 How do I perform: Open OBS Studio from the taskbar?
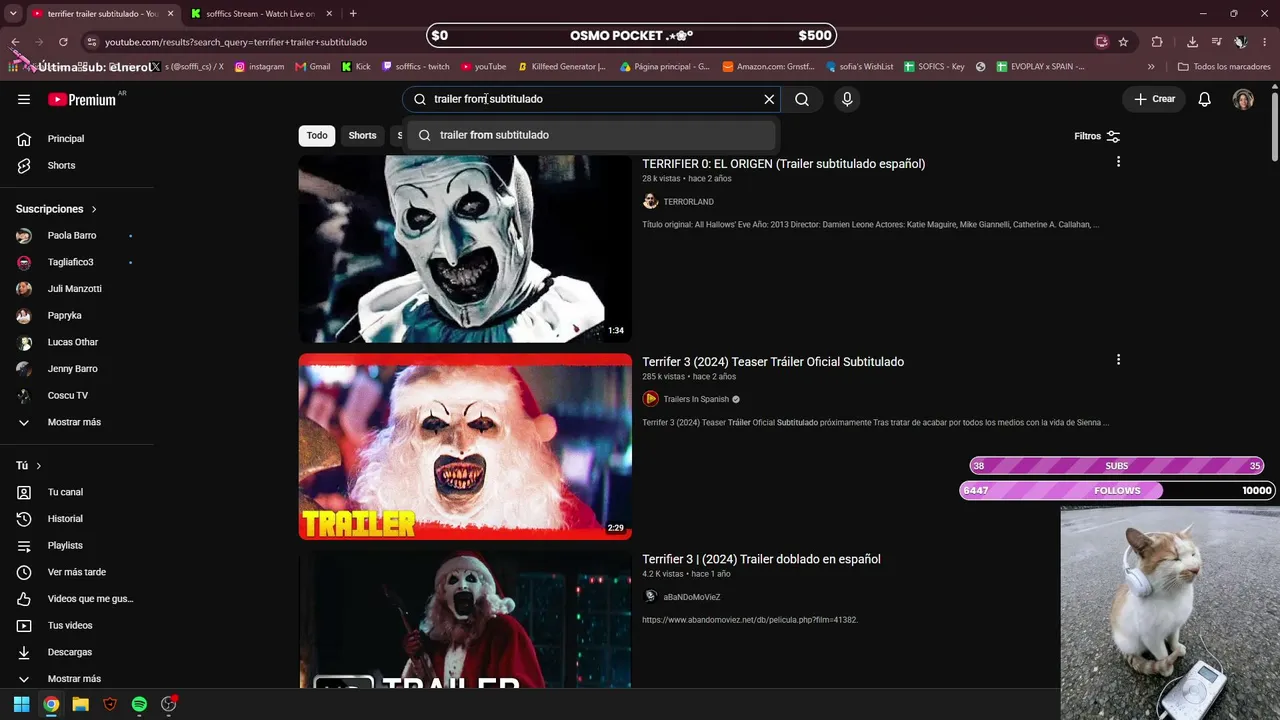169,704
